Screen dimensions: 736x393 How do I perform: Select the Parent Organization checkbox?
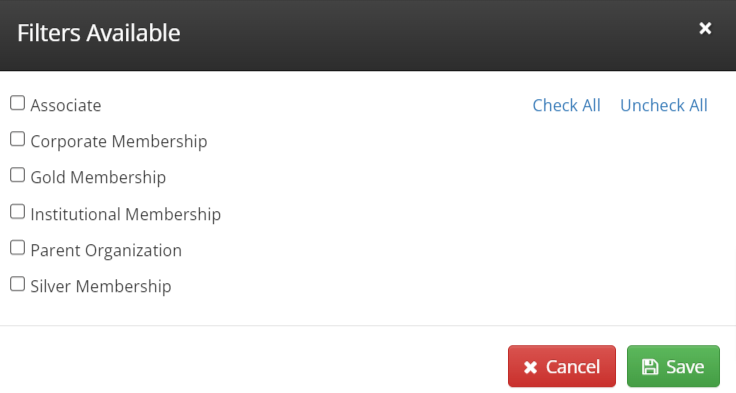[17, 248]
